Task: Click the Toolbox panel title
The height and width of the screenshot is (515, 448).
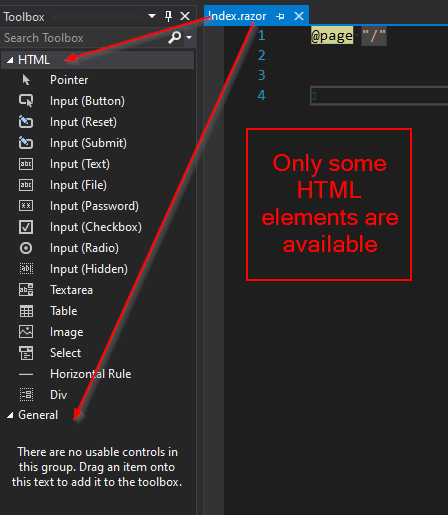Action: click(24, 17)
